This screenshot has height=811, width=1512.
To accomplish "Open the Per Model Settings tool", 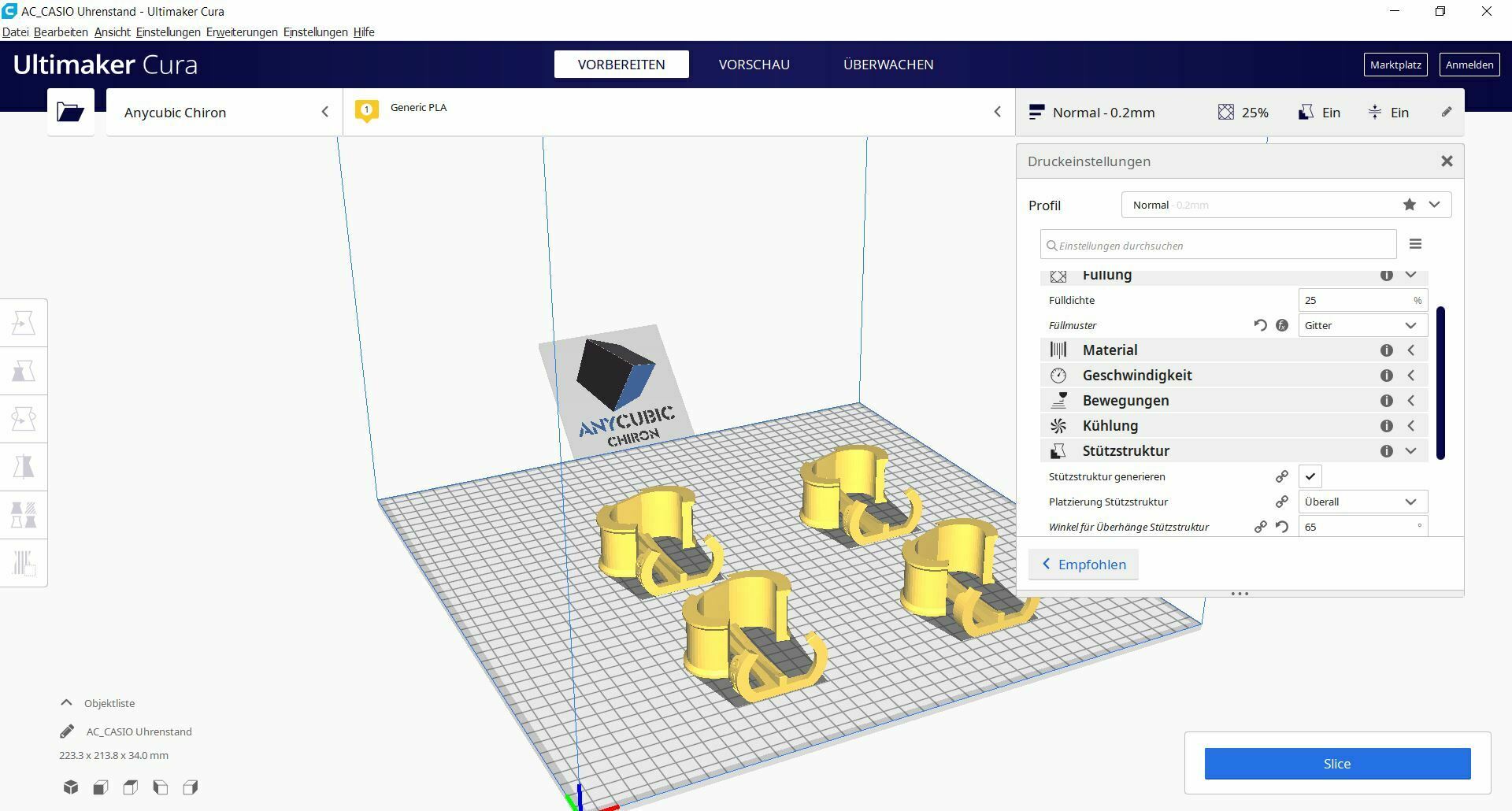I will tap(24, 515).
